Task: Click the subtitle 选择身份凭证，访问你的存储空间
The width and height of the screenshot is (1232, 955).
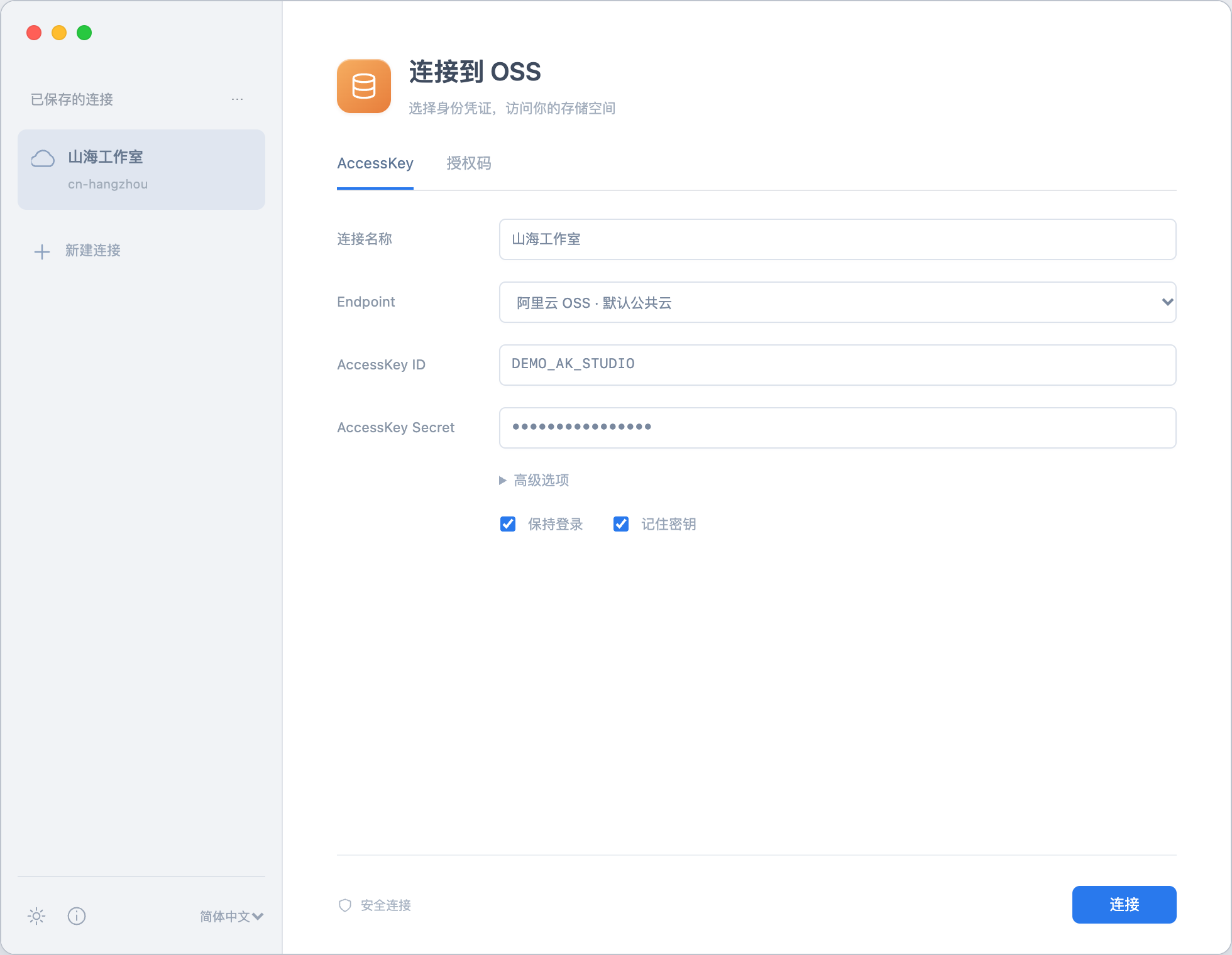Action: pos(512,108)
